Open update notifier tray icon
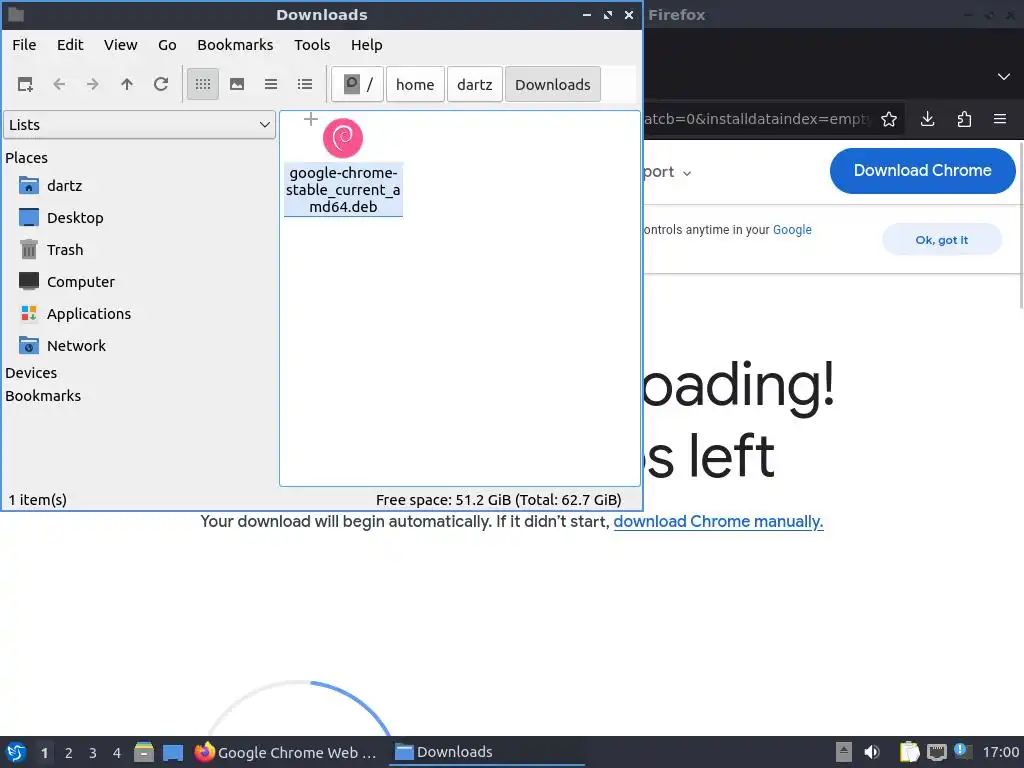 click(963, 751)
